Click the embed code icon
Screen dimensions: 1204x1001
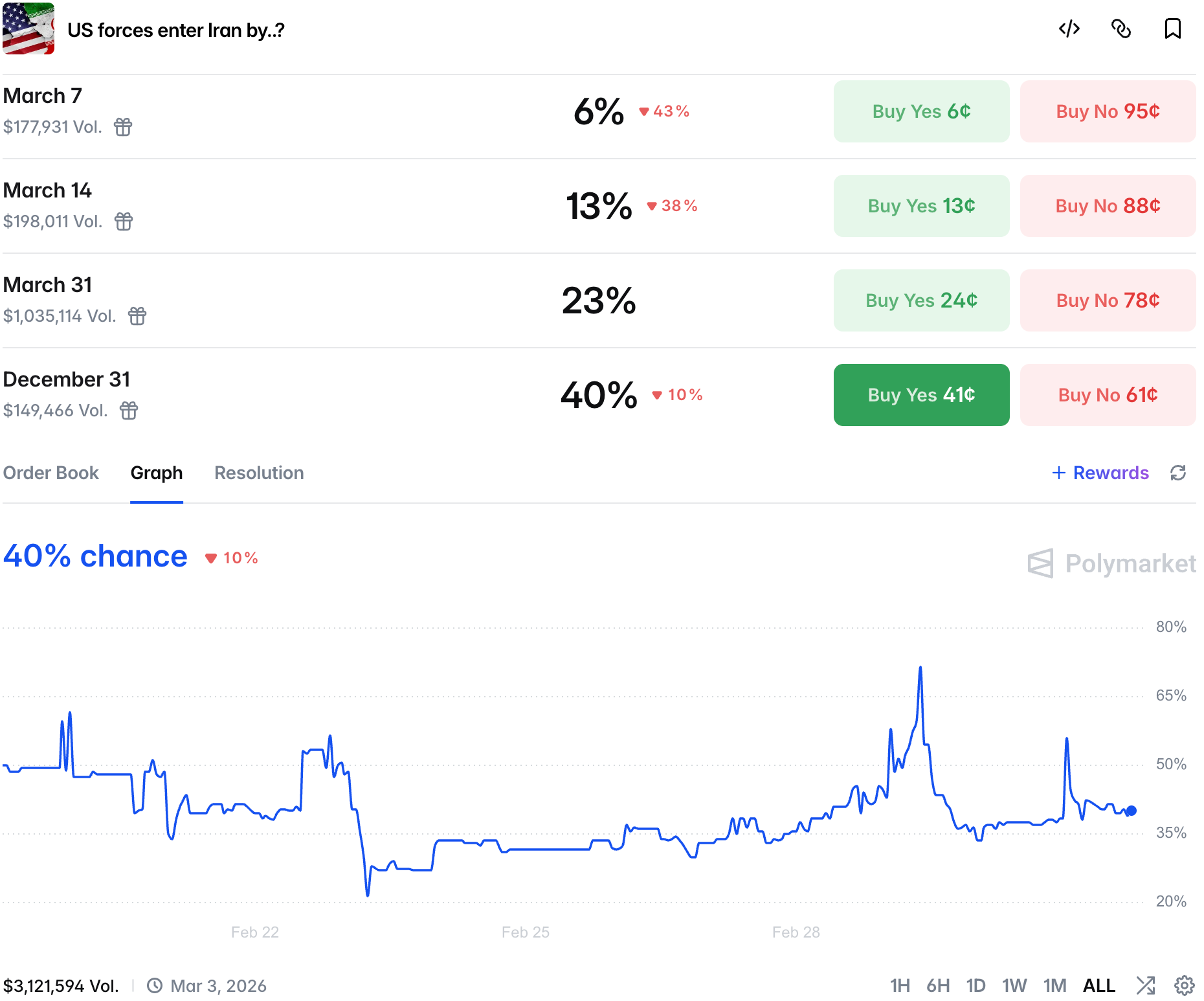[x=1069, y=29]
